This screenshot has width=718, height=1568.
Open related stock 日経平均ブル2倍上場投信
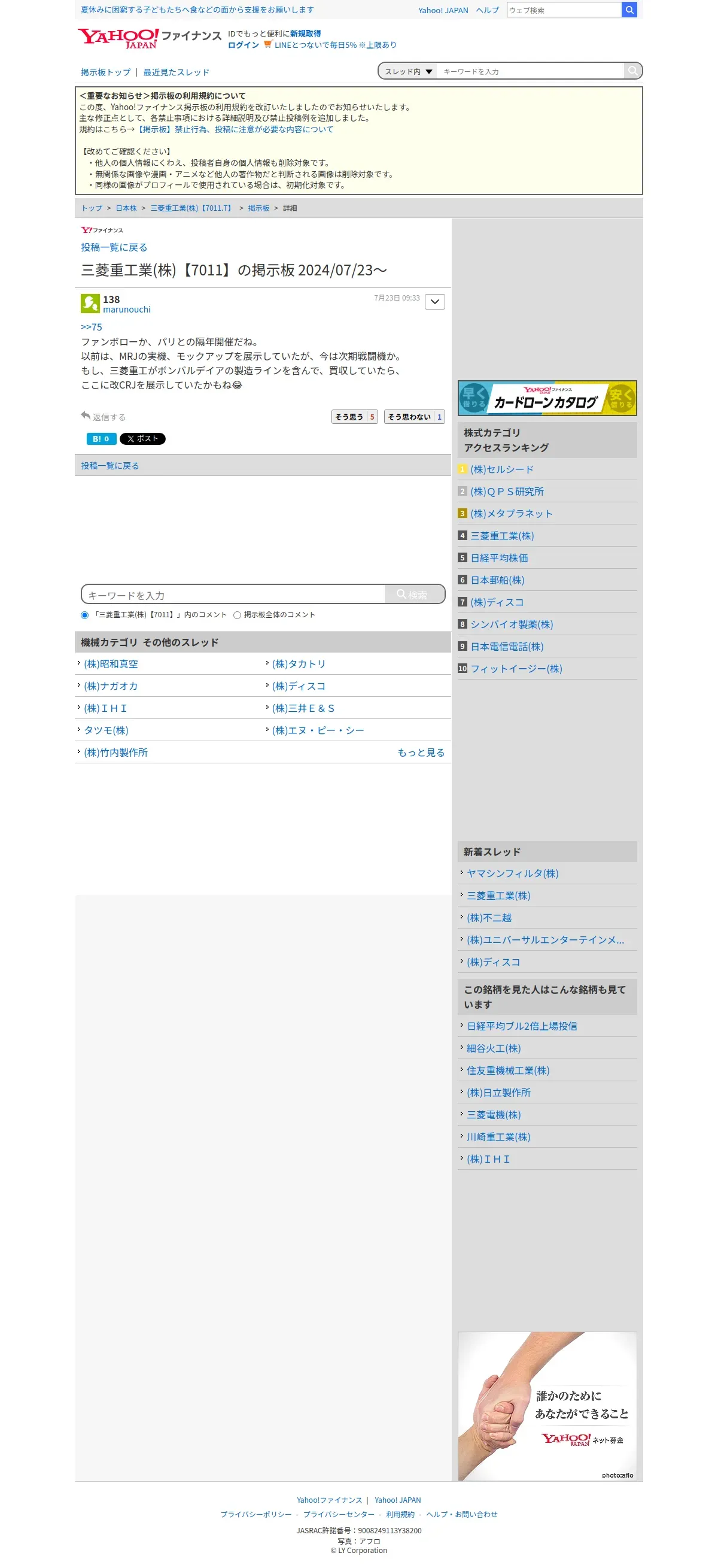(522, 1026)
